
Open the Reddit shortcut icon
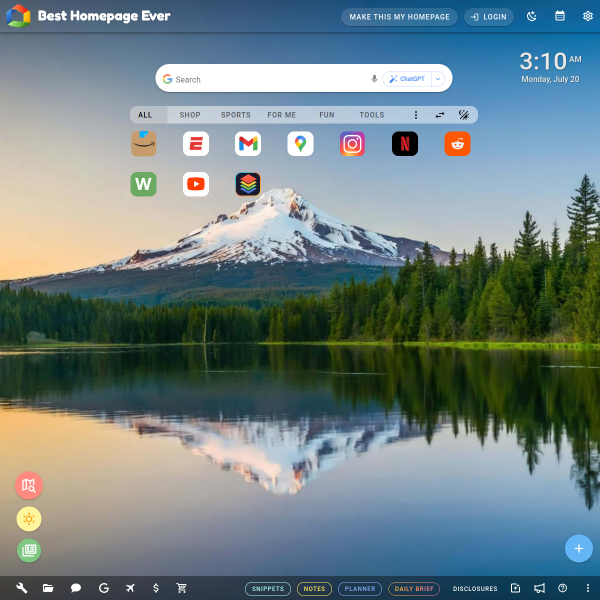click(x=457, y=144)
